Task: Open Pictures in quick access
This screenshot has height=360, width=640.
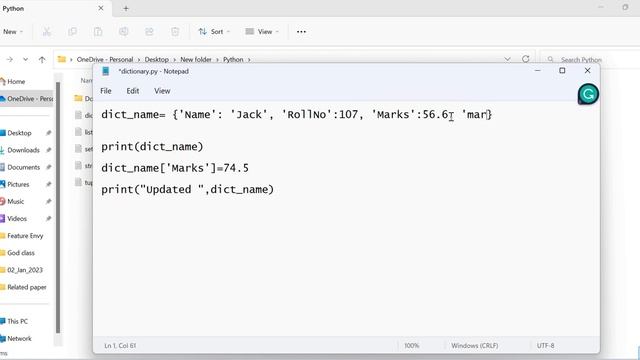Action: pyautogui.click(x=18, y=184)
